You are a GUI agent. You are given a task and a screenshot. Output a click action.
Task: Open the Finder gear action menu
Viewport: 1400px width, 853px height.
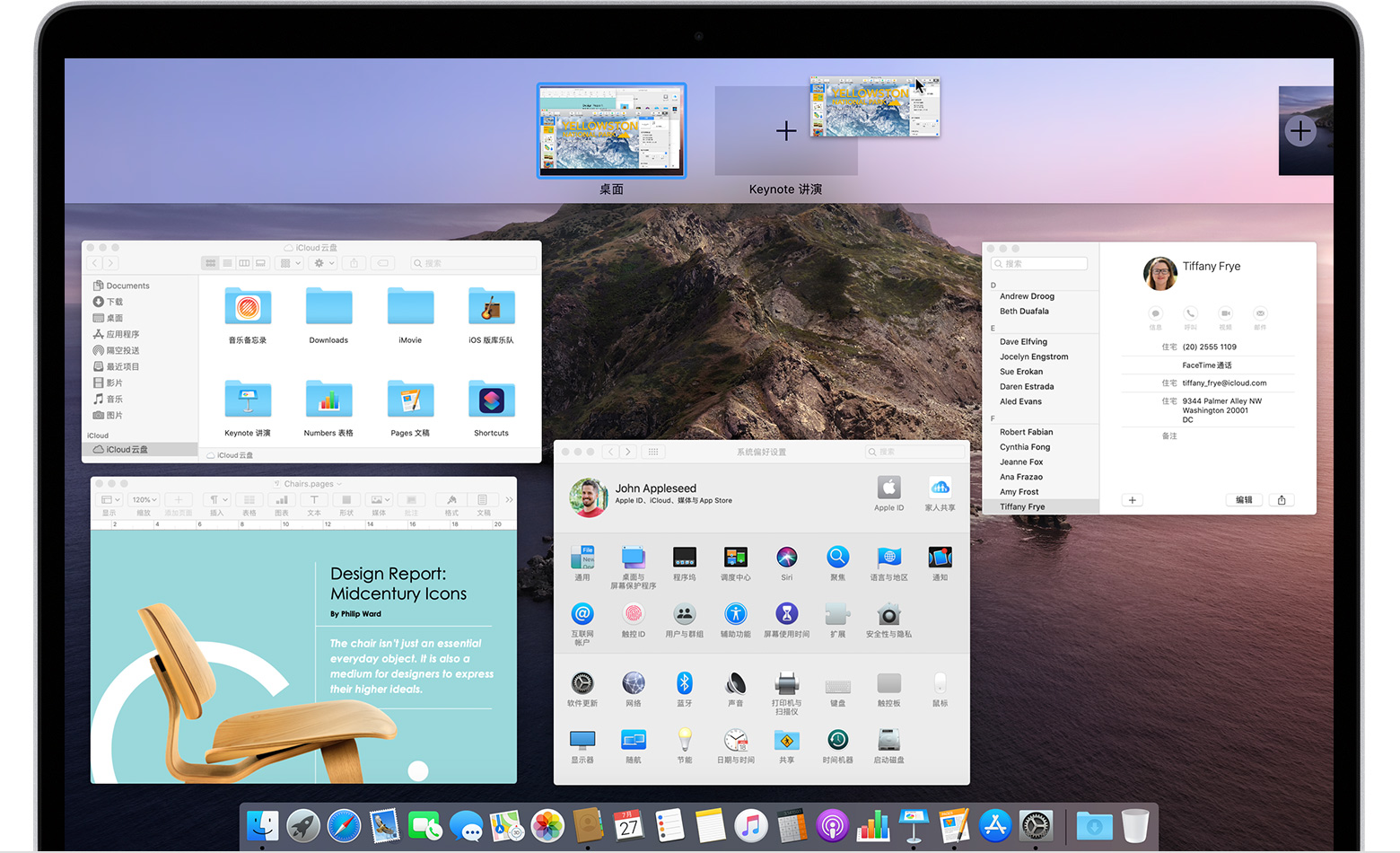coord(322,263)
